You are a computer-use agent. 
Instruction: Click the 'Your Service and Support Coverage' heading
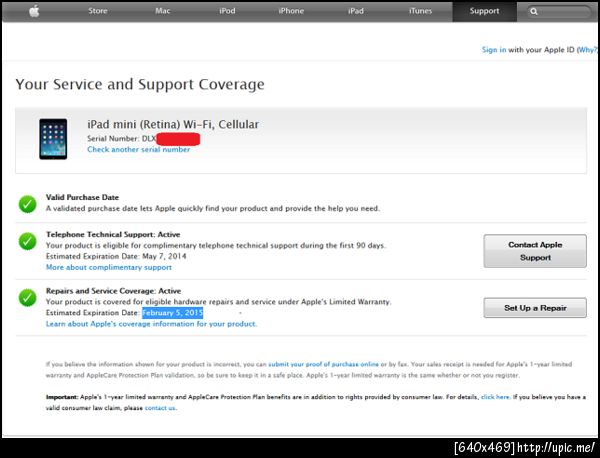click(x=140, y=85)
